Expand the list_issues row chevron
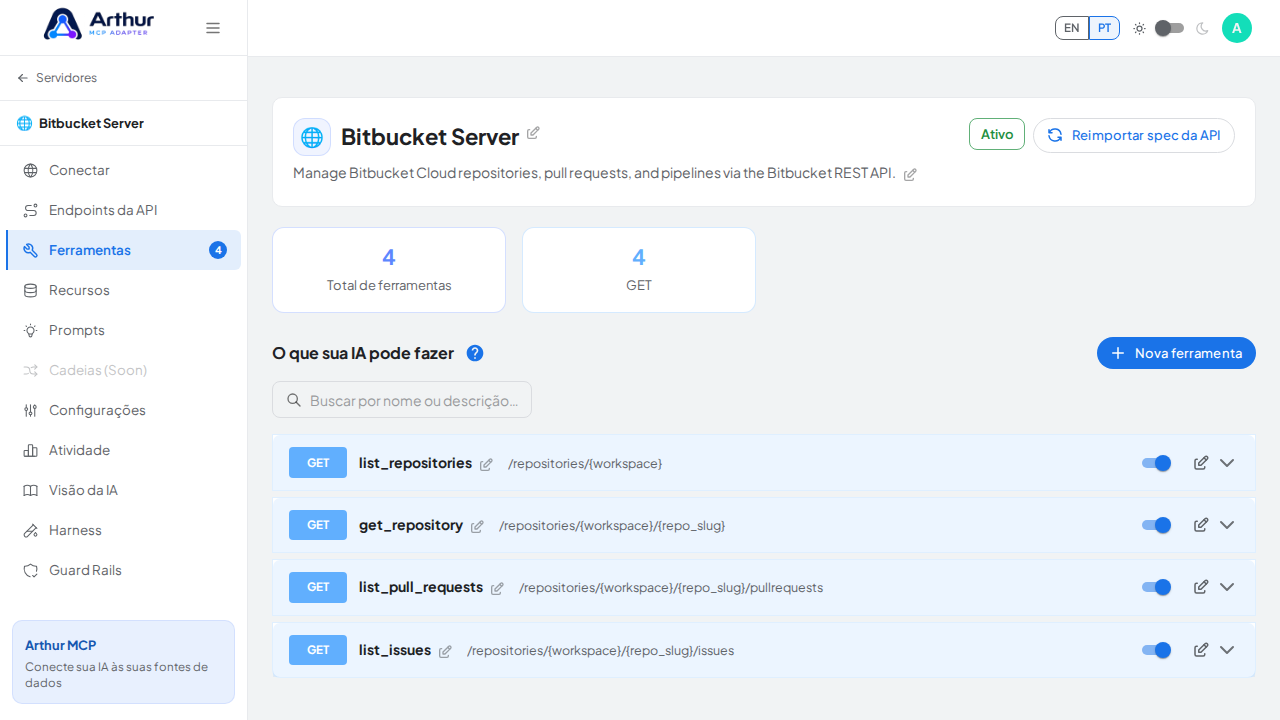 [x=1227, y=650]
